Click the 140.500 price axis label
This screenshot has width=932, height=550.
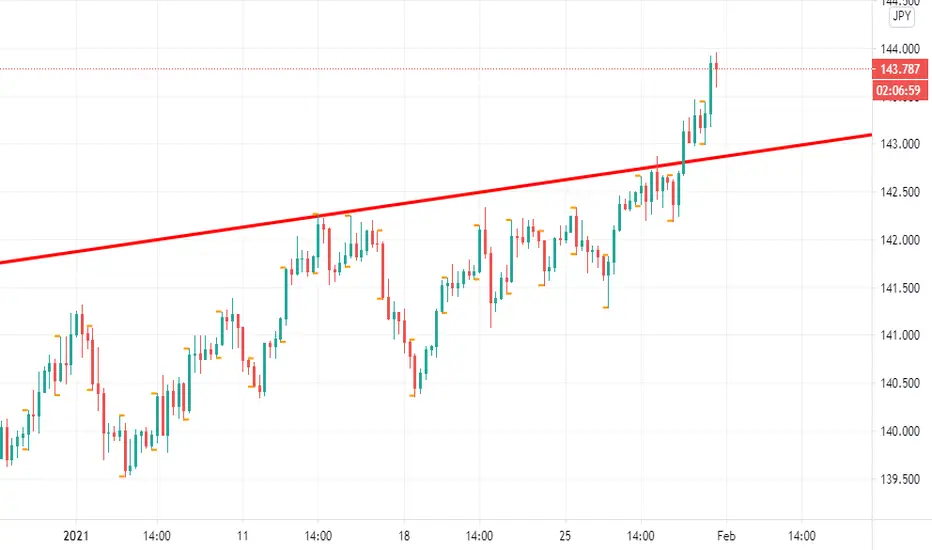click(900, 384)
